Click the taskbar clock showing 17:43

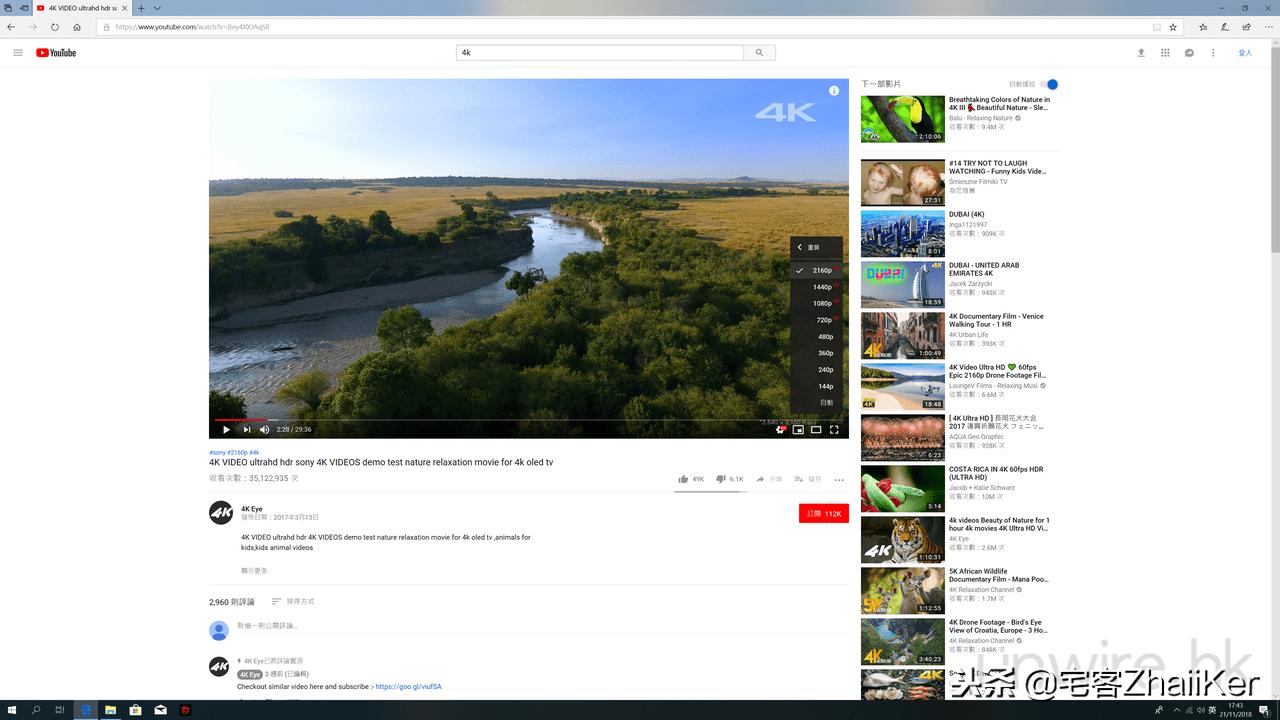(x=1238, y=710)
